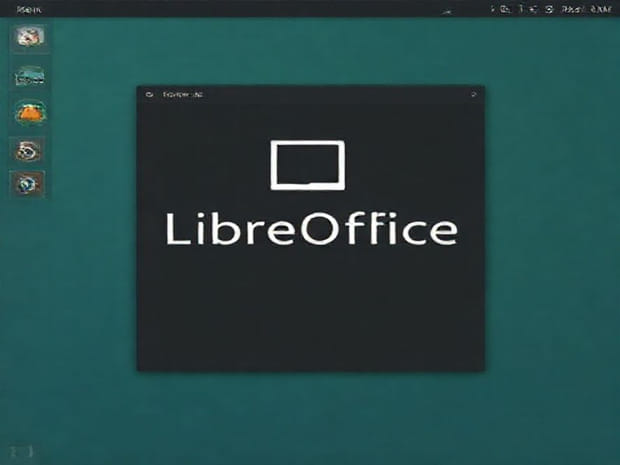Click the LibreOffice splash text

tap(312, 229)
